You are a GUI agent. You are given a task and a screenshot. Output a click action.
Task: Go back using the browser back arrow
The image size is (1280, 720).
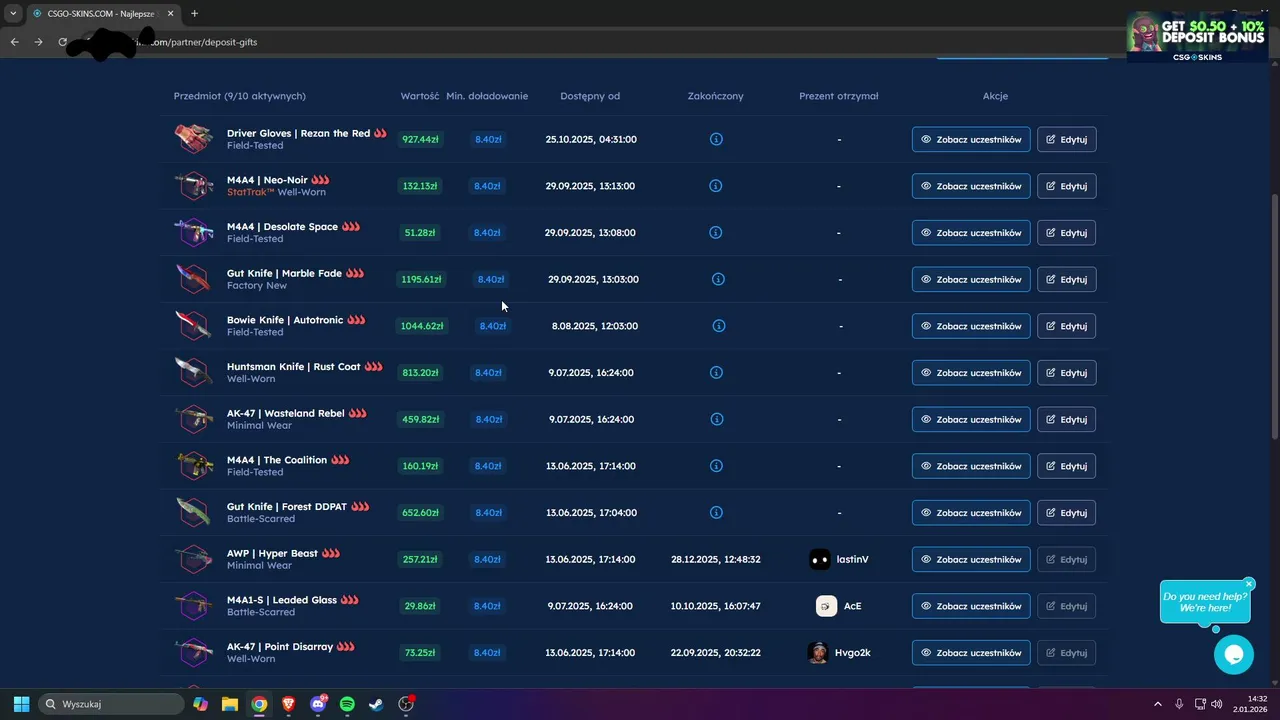pyautogui.click(x=14, y=42)
